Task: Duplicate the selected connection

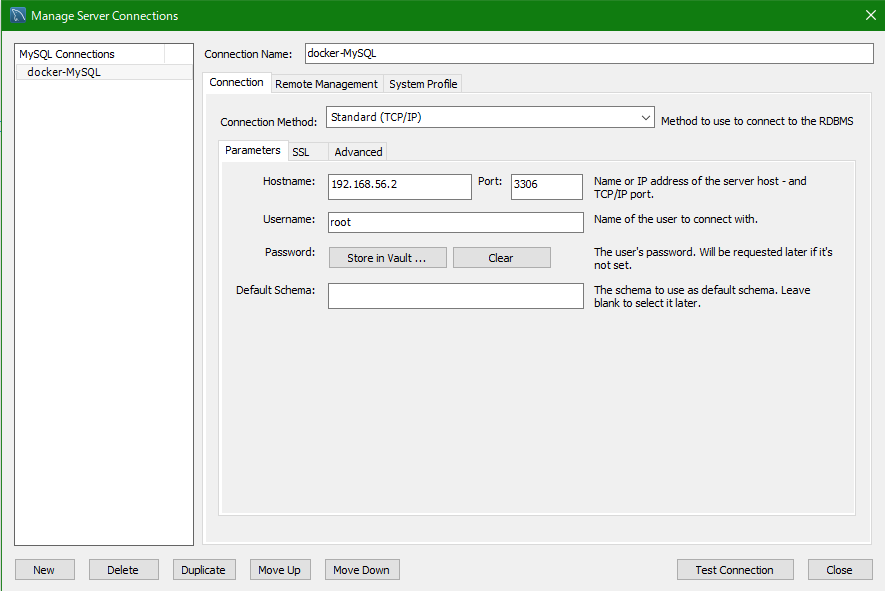Action: click(x=204, y=570)
